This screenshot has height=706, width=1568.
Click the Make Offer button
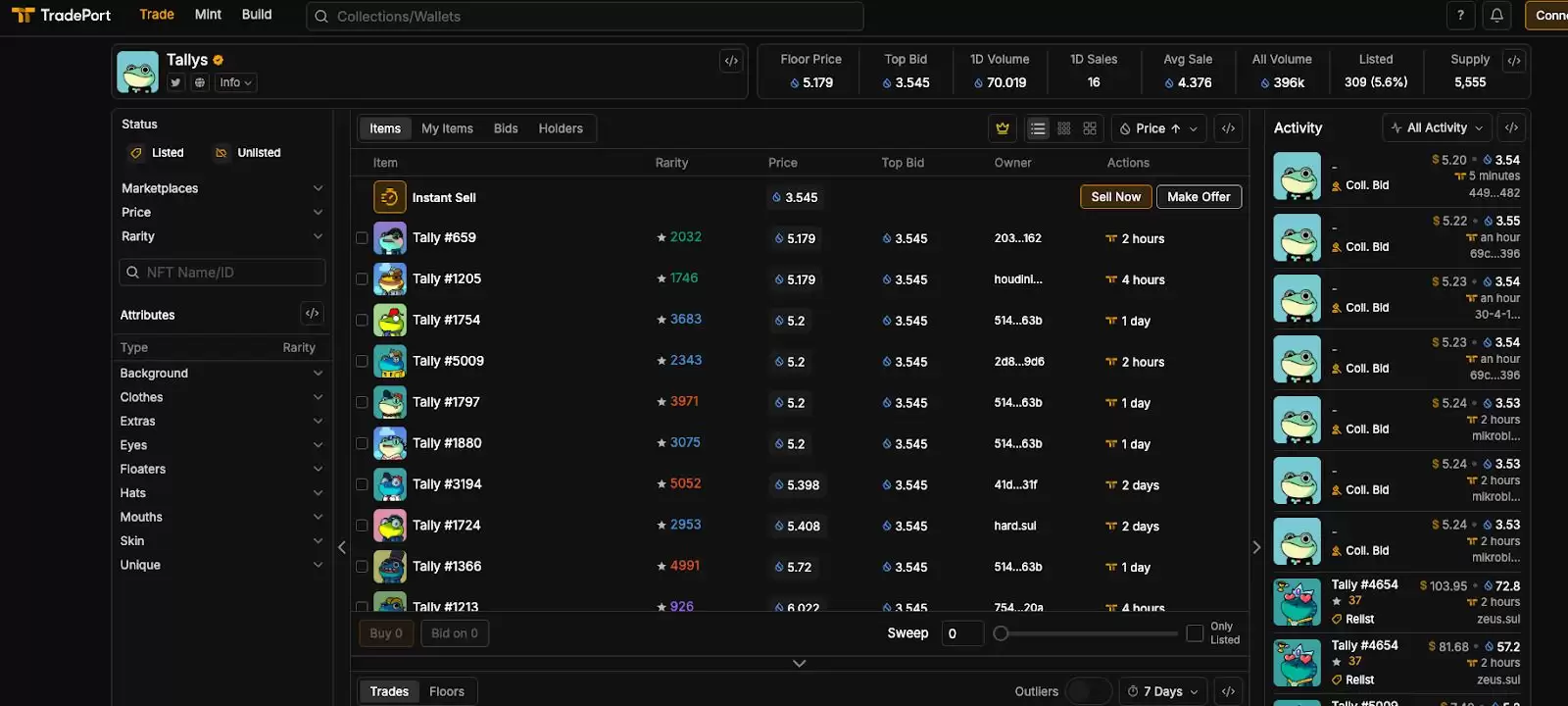click(1199, 197)
